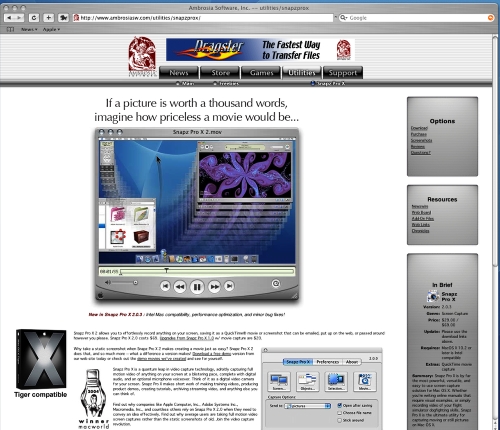The height and width of the screenshot is (430, 500).
Task: Click the Ambrosia Software logo
Action: click(142, 57)
